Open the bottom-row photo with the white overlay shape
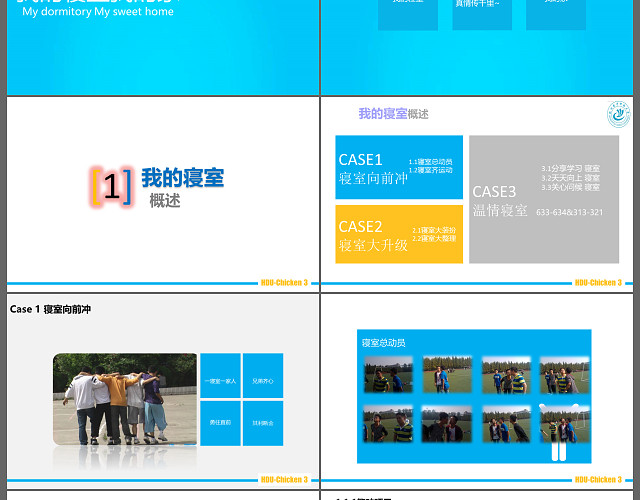640x500 pixels. pos(564,424)
